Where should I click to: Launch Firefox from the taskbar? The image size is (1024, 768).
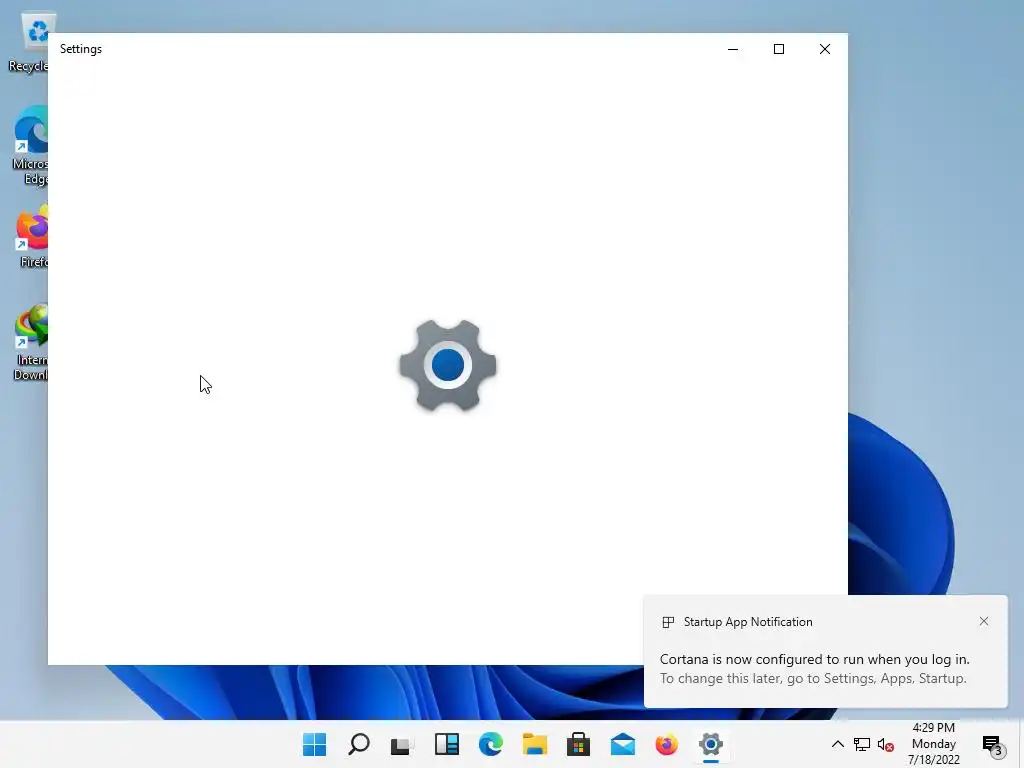coord(667,744)
